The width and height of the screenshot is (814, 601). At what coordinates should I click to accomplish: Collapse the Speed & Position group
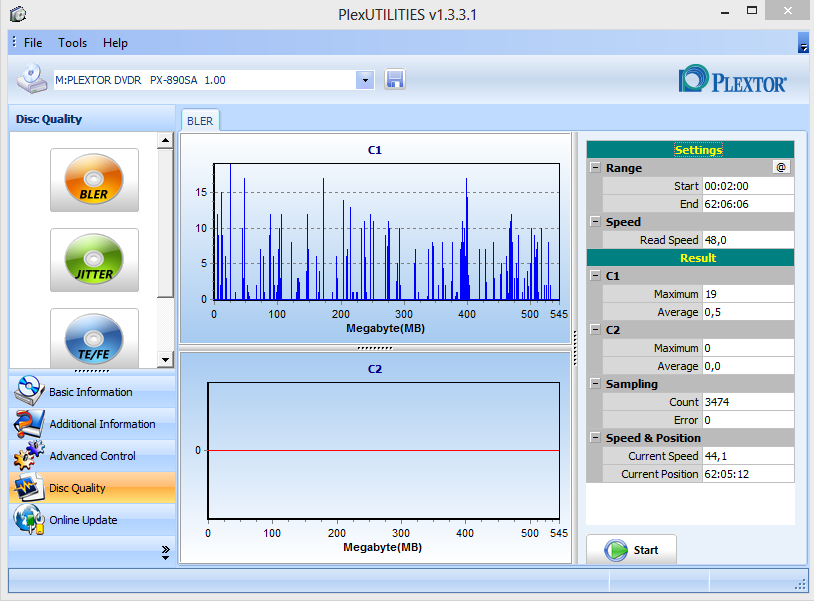tap(595, 437)
